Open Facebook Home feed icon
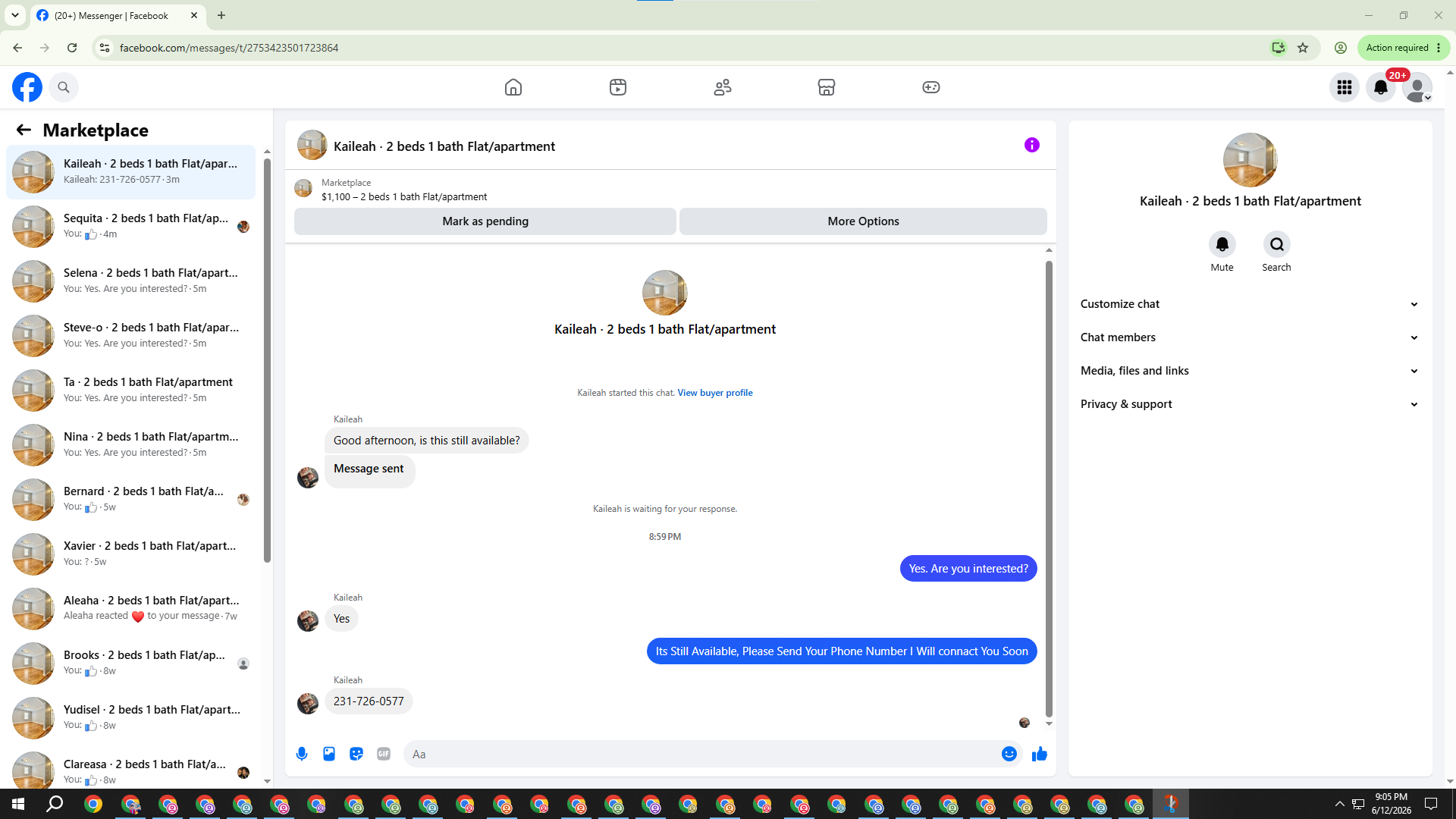1456x819 pixels. pos(513,87)
